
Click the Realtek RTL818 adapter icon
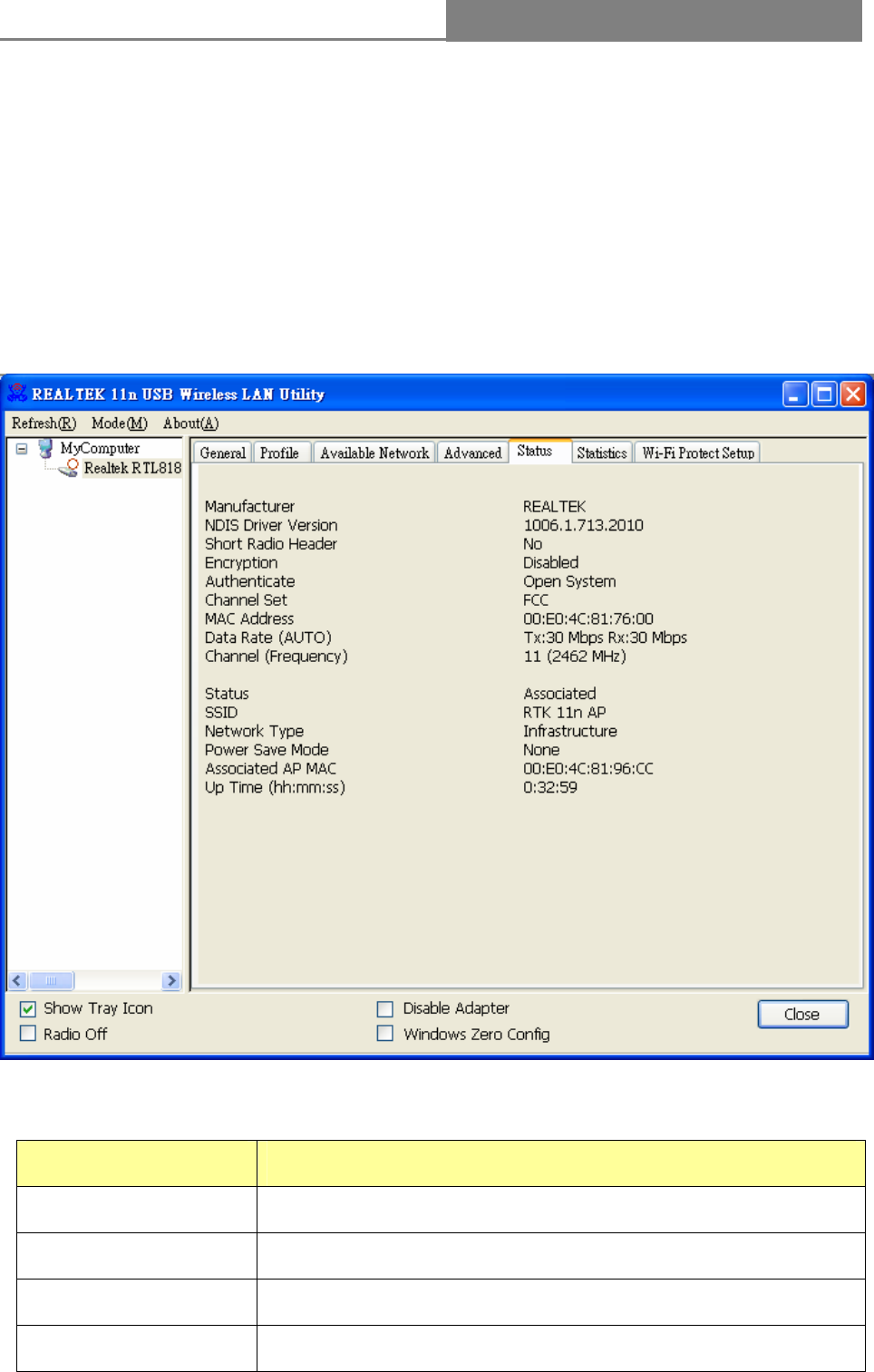coord(69,468)
